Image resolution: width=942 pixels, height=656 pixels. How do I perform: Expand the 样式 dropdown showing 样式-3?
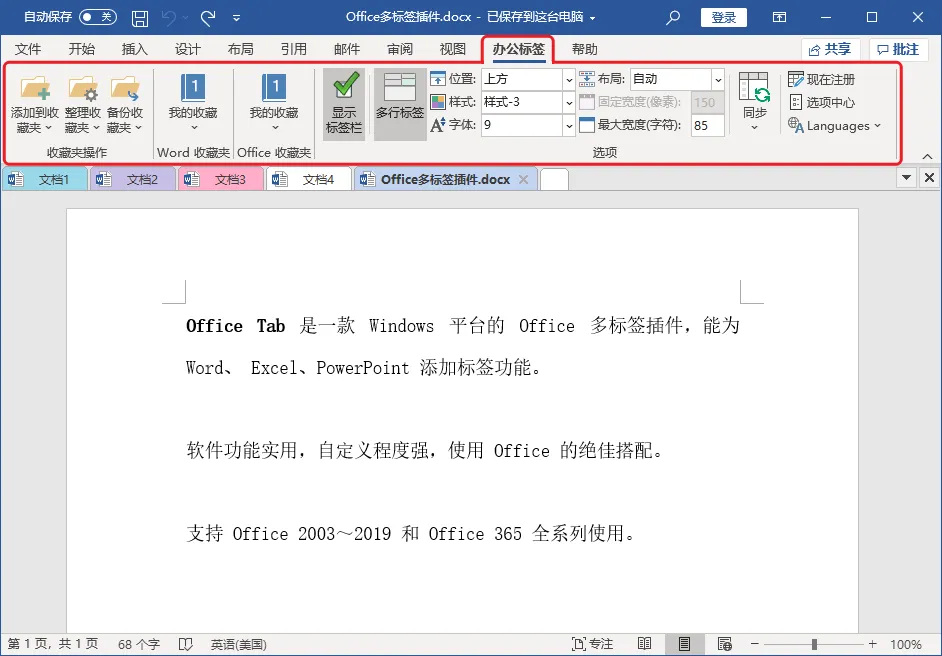(x=569, y=103)
